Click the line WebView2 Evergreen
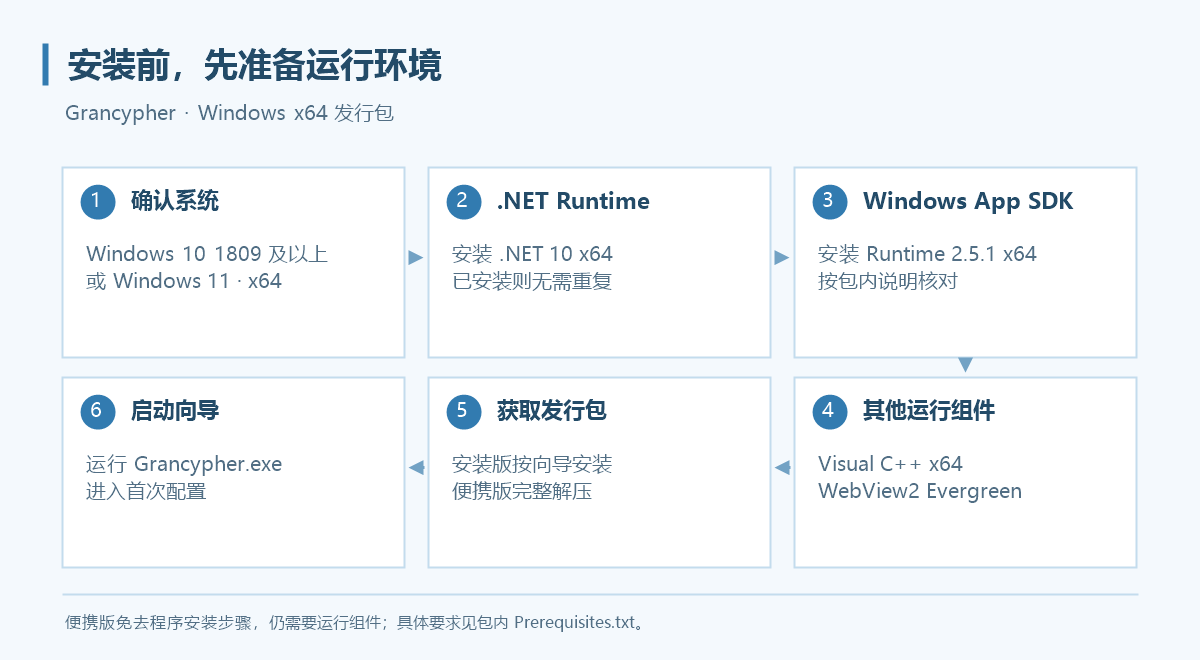Viewport: 1200px width, 660px height. (920, 491)
